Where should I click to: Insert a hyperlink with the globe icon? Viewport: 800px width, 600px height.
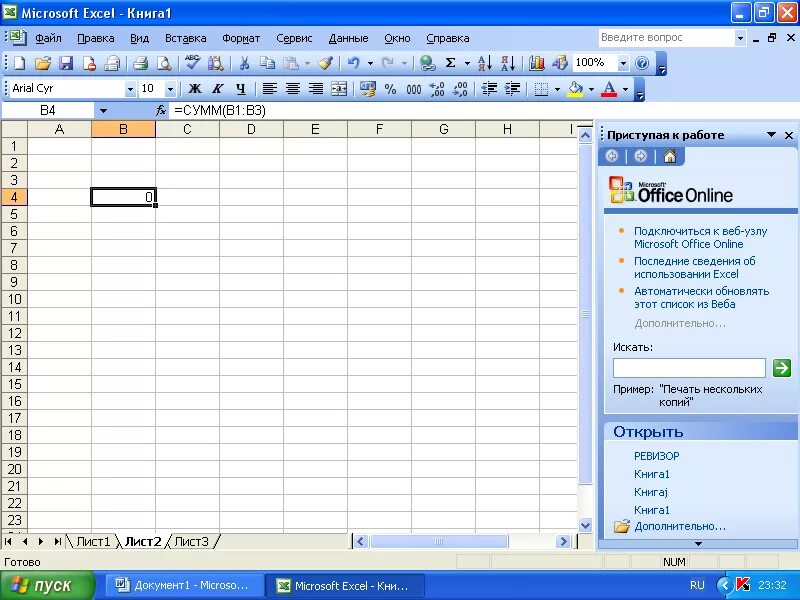pos(427,63)
